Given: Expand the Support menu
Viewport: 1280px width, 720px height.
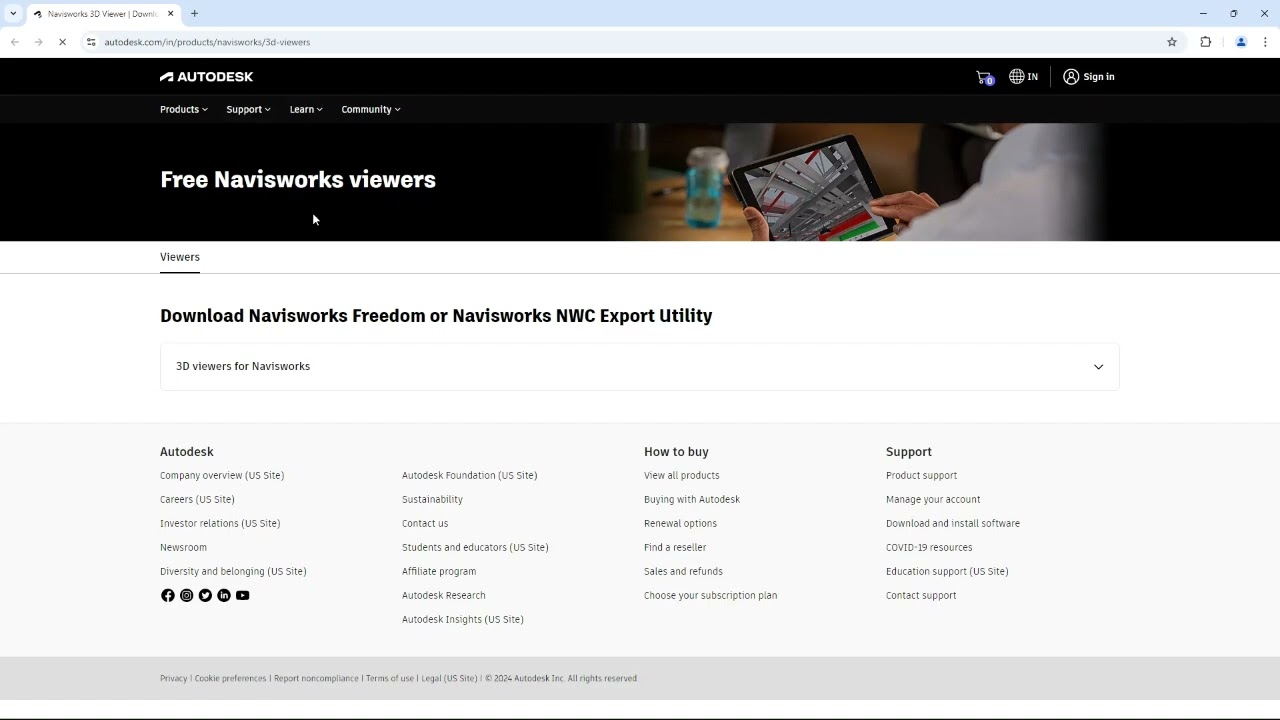Looking at the screenshot, I should (x=248, y=110).
